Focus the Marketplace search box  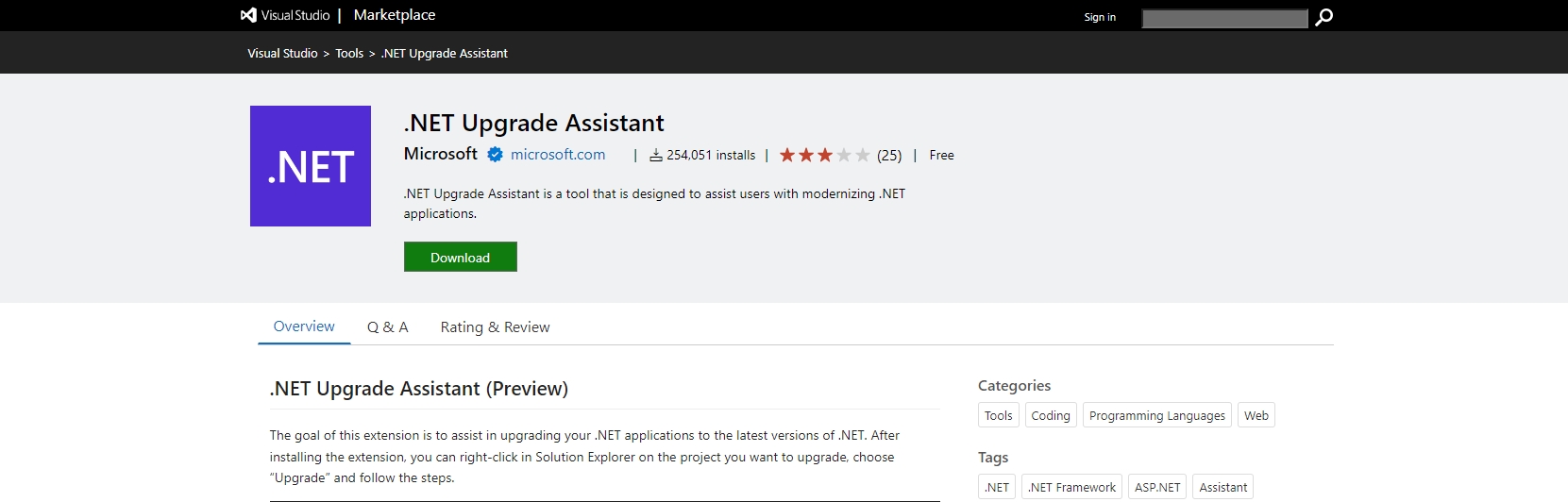click(1224, 18)
